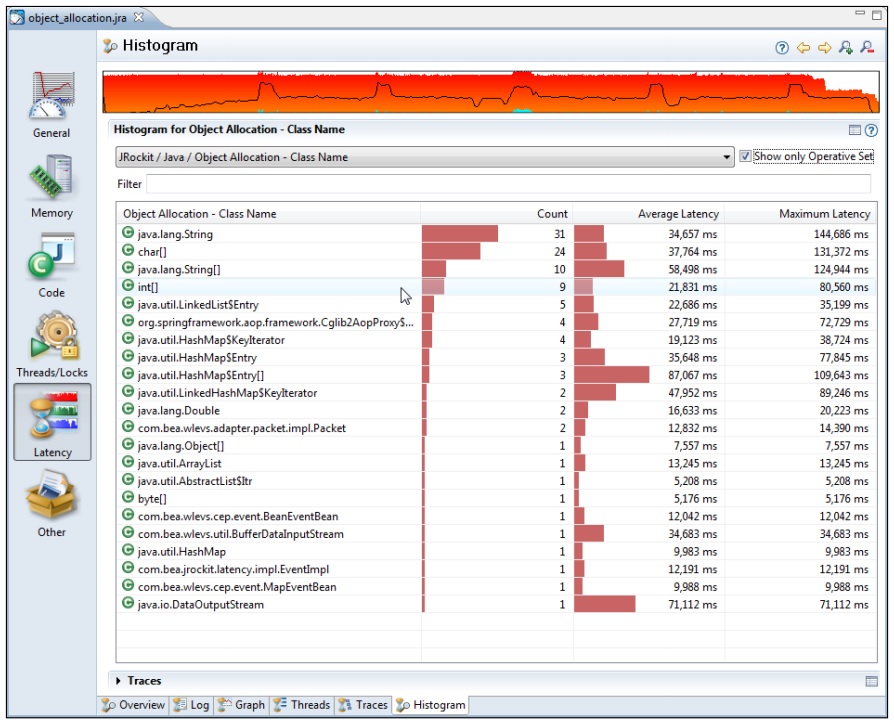The height and width of the screenshot is (726, 894).
Task: Navigate forward with the right arrow icon
Action: 824,48
